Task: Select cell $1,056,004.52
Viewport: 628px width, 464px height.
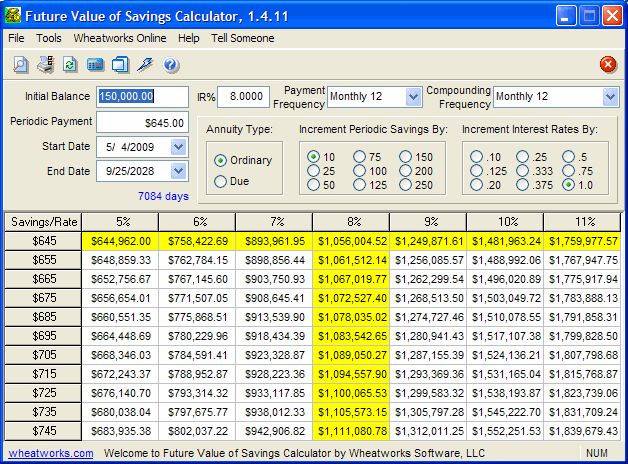Action: click(351, 241)
